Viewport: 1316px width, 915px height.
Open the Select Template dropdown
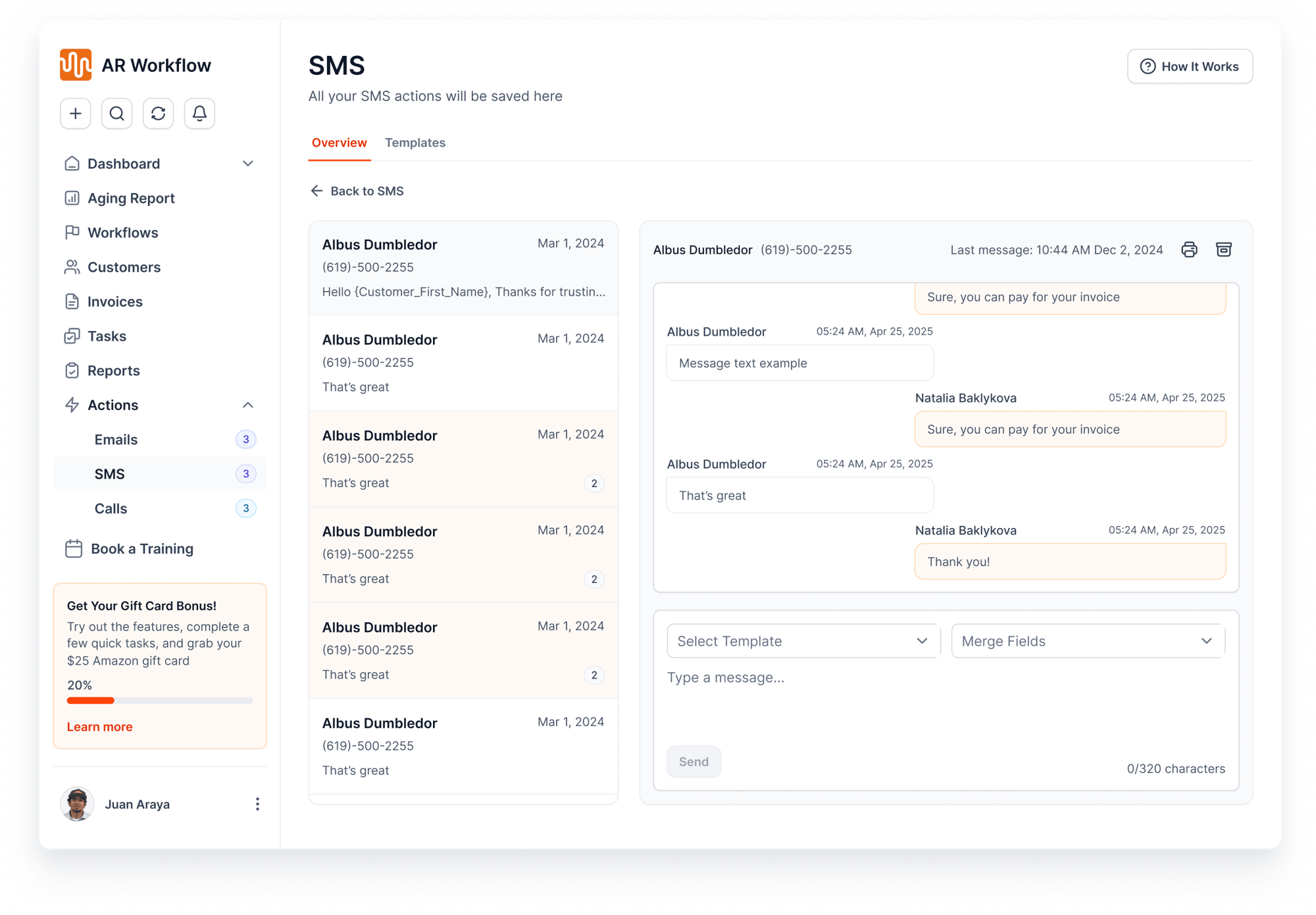coord(803,641)
